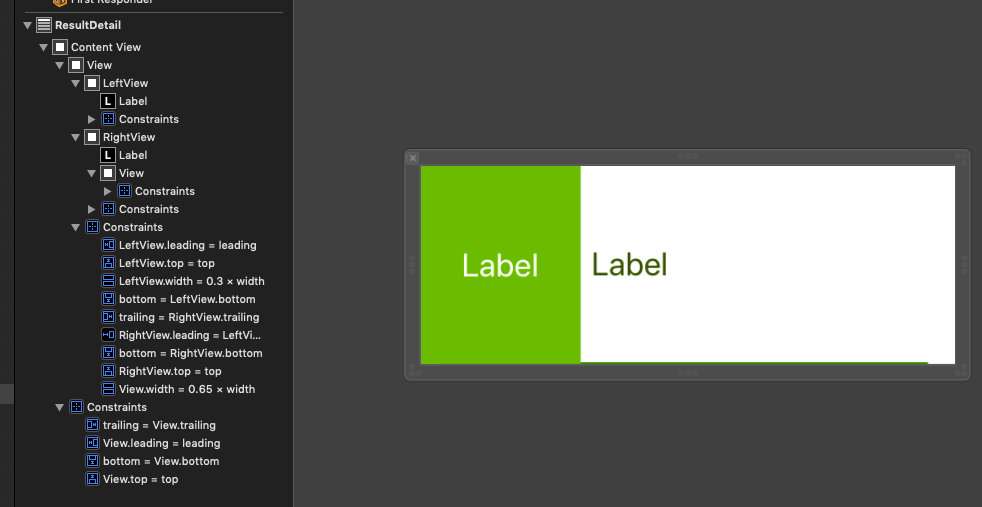The width and height of the screenshot is (982, 507).
Task: Collapse the ResultDetail disclosure triangle
Action: click(28, 26)
